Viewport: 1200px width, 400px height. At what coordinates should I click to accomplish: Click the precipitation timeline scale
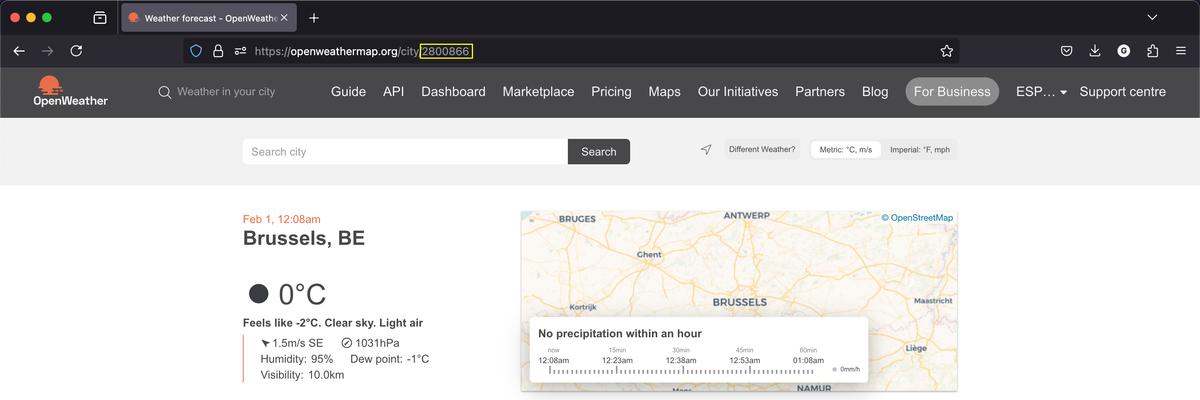click(682, 370)
